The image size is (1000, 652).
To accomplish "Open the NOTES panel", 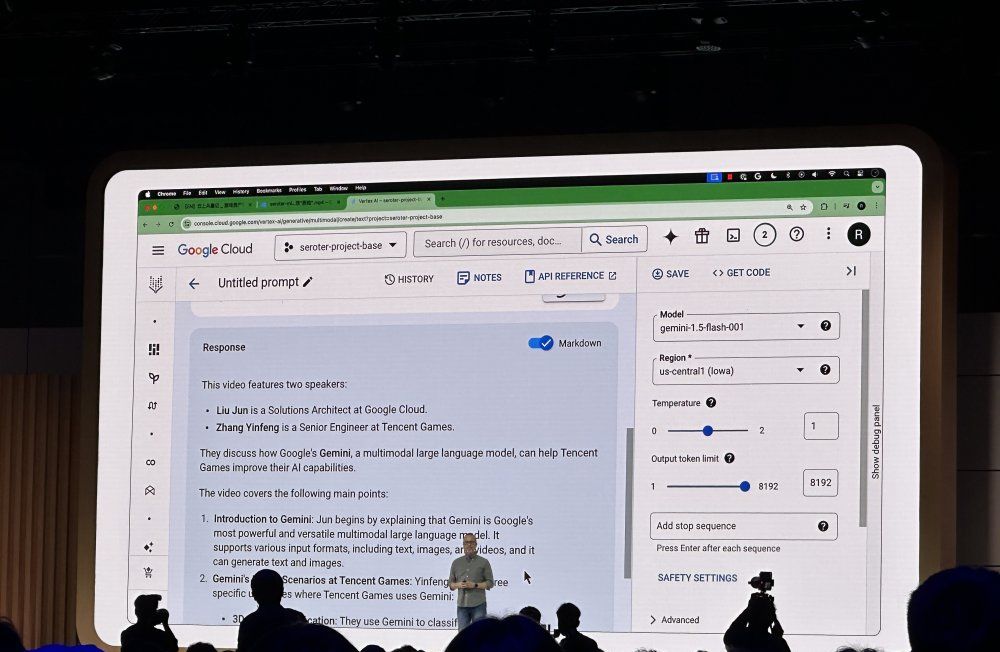I will coord(479,278).
